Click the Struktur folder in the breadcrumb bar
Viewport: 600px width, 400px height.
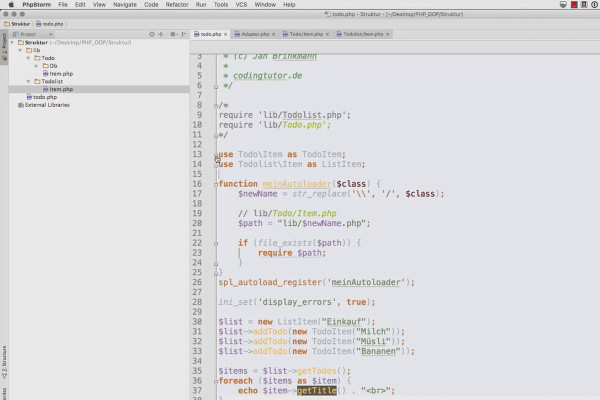pos(17,24)
